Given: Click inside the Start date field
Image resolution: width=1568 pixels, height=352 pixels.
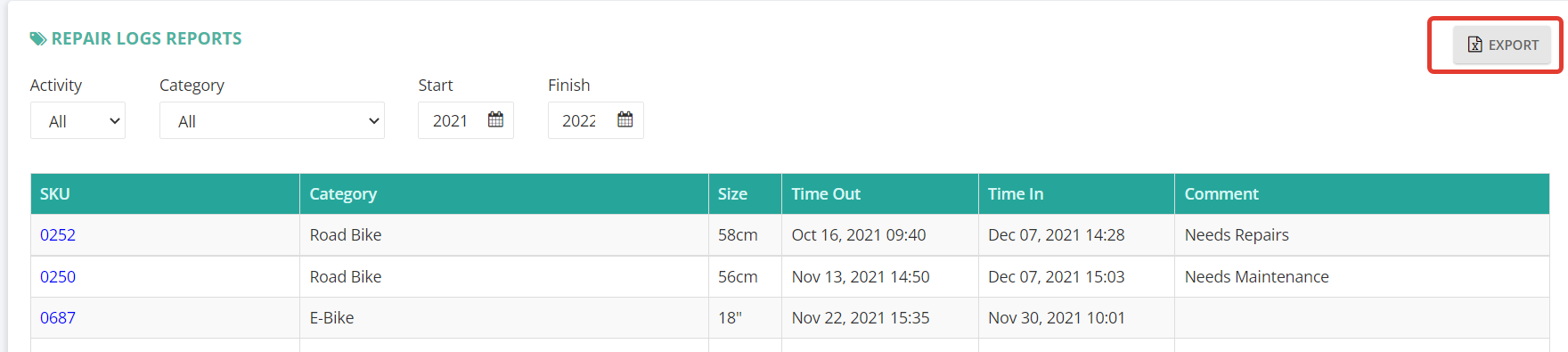Looking at the screenshot, I should [x=466, y=120].
